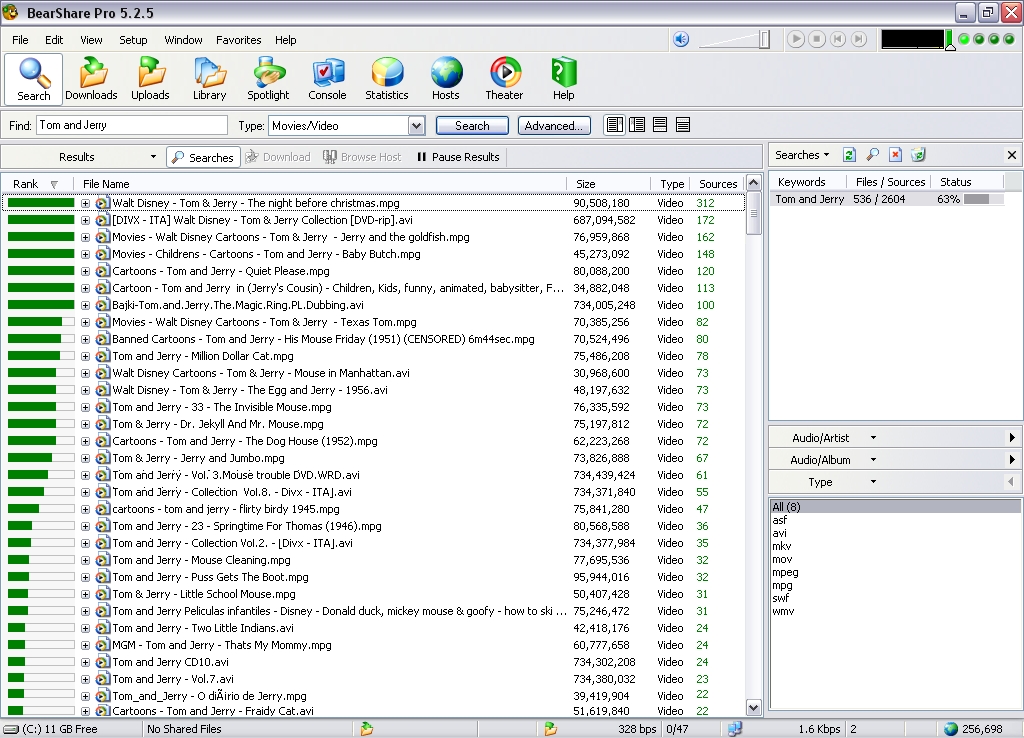Screen dimensions: 1024x738
Task: Open the Downloads view
Action: click(x=91, y=78)
